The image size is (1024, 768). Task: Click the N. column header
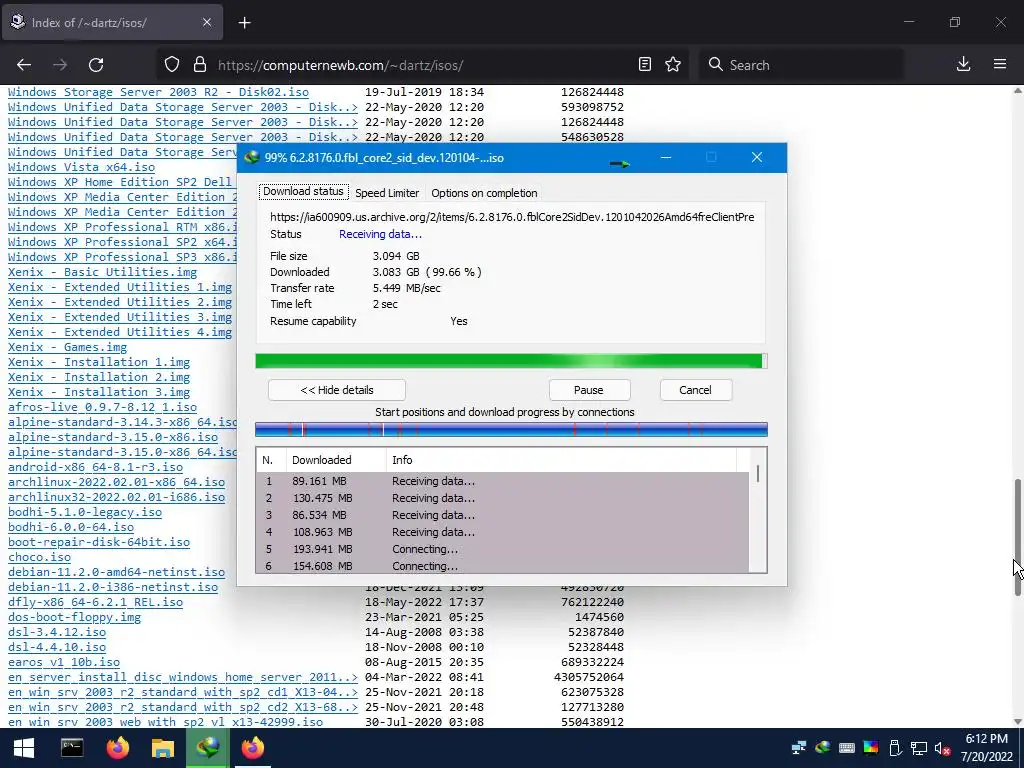tap(271, 460)
